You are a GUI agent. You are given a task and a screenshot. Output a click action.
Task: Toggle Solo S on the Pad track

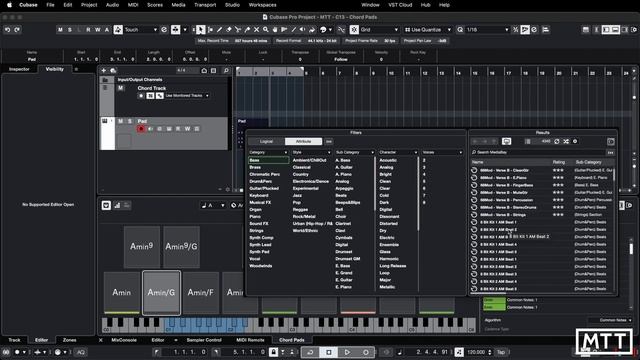130,121
